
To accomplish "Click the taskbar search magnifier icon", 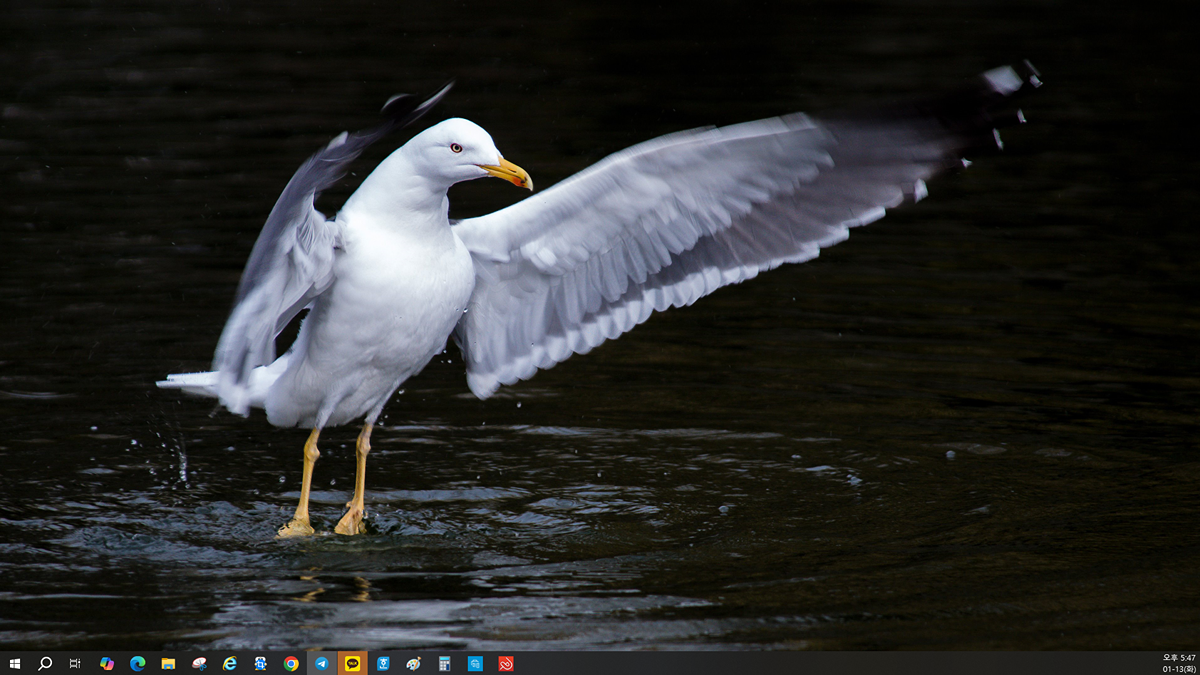I will tap(45, 663).
